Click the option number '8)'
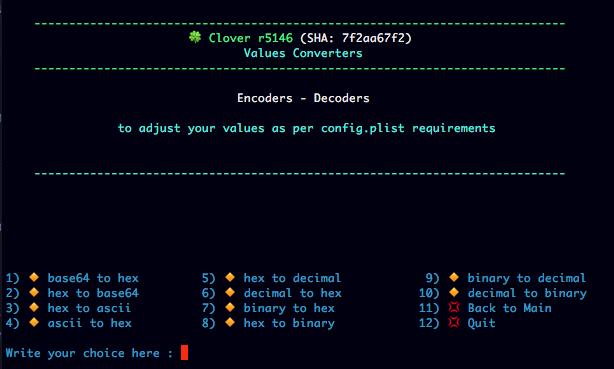 click(x=208, y=323)
